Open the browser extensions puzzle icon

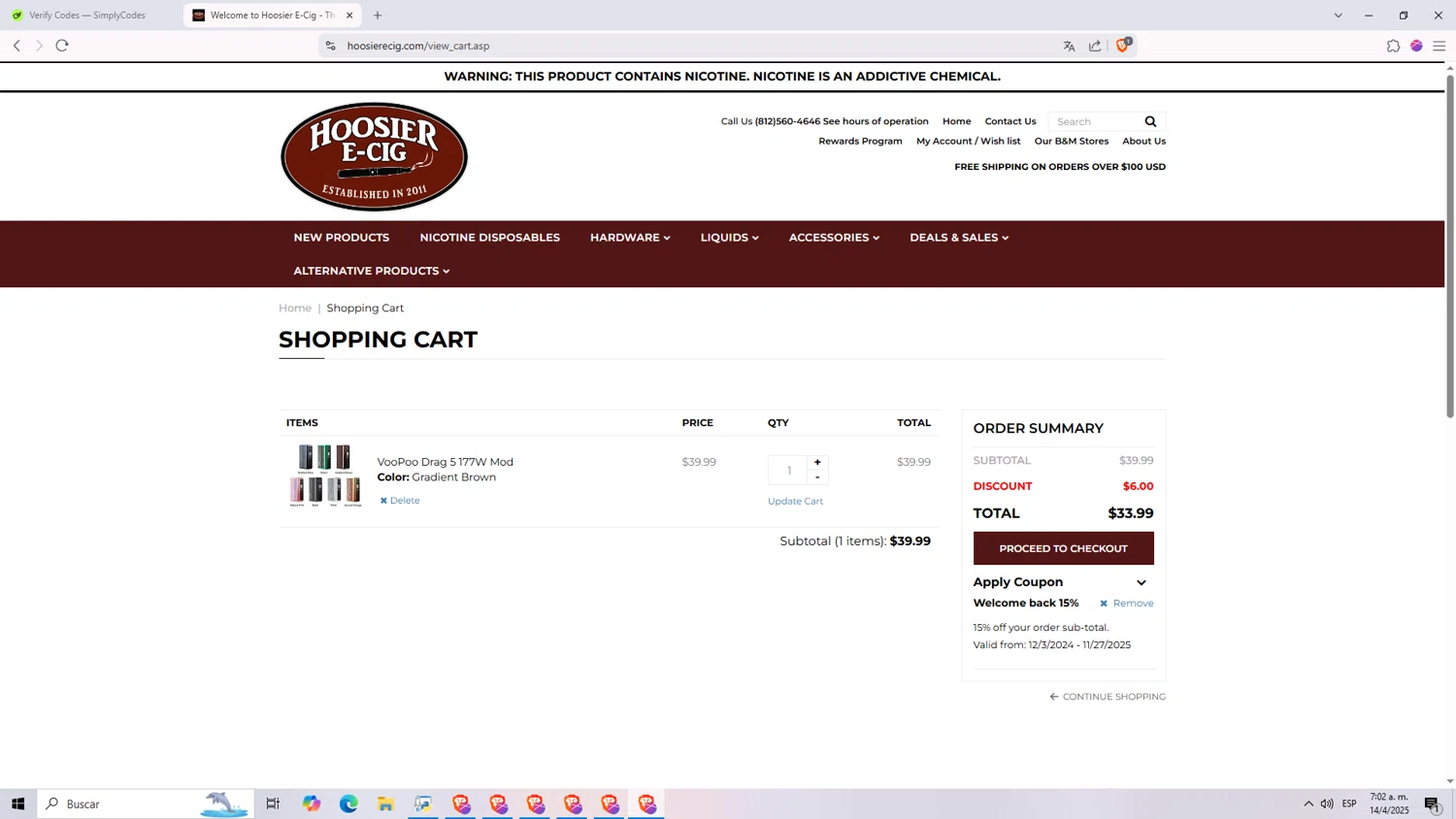(x=1393, y=46)
